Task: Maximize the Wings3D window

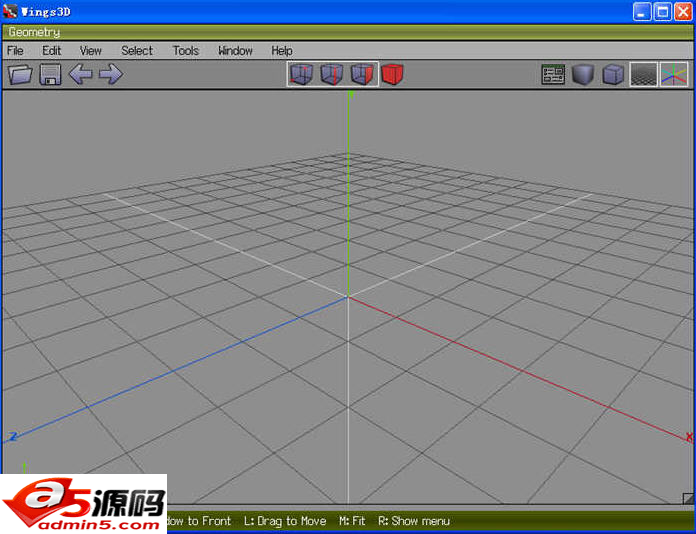Action: coord(663,12)
